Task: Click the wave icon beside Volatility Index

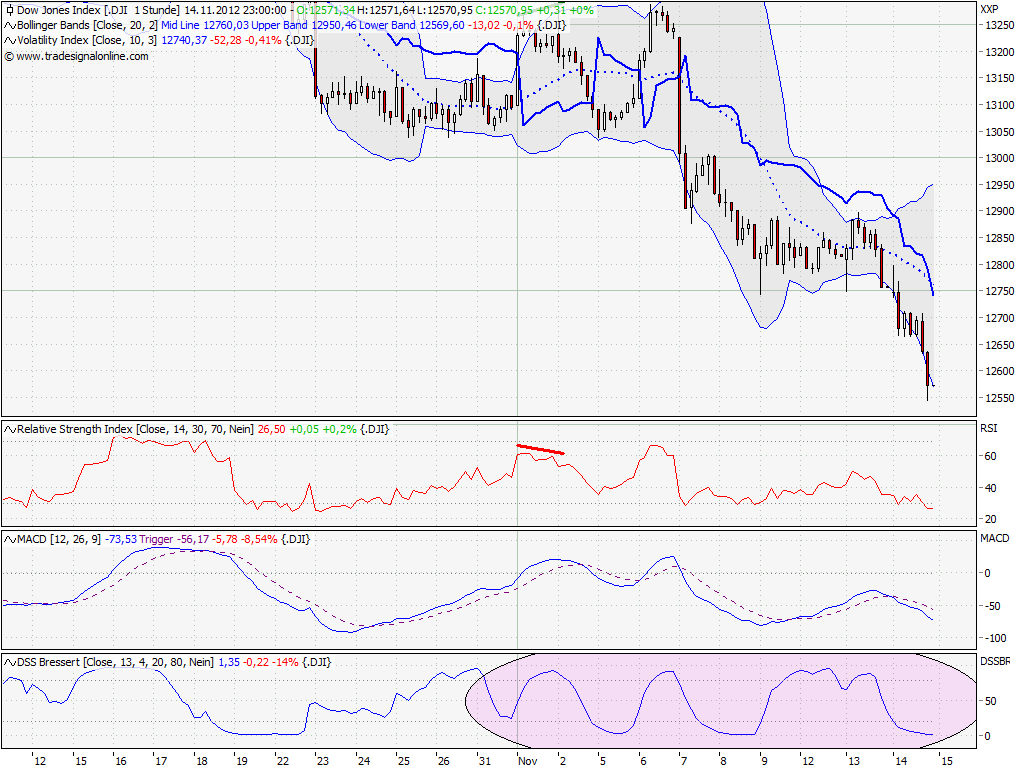Action: tap(8, 41)
